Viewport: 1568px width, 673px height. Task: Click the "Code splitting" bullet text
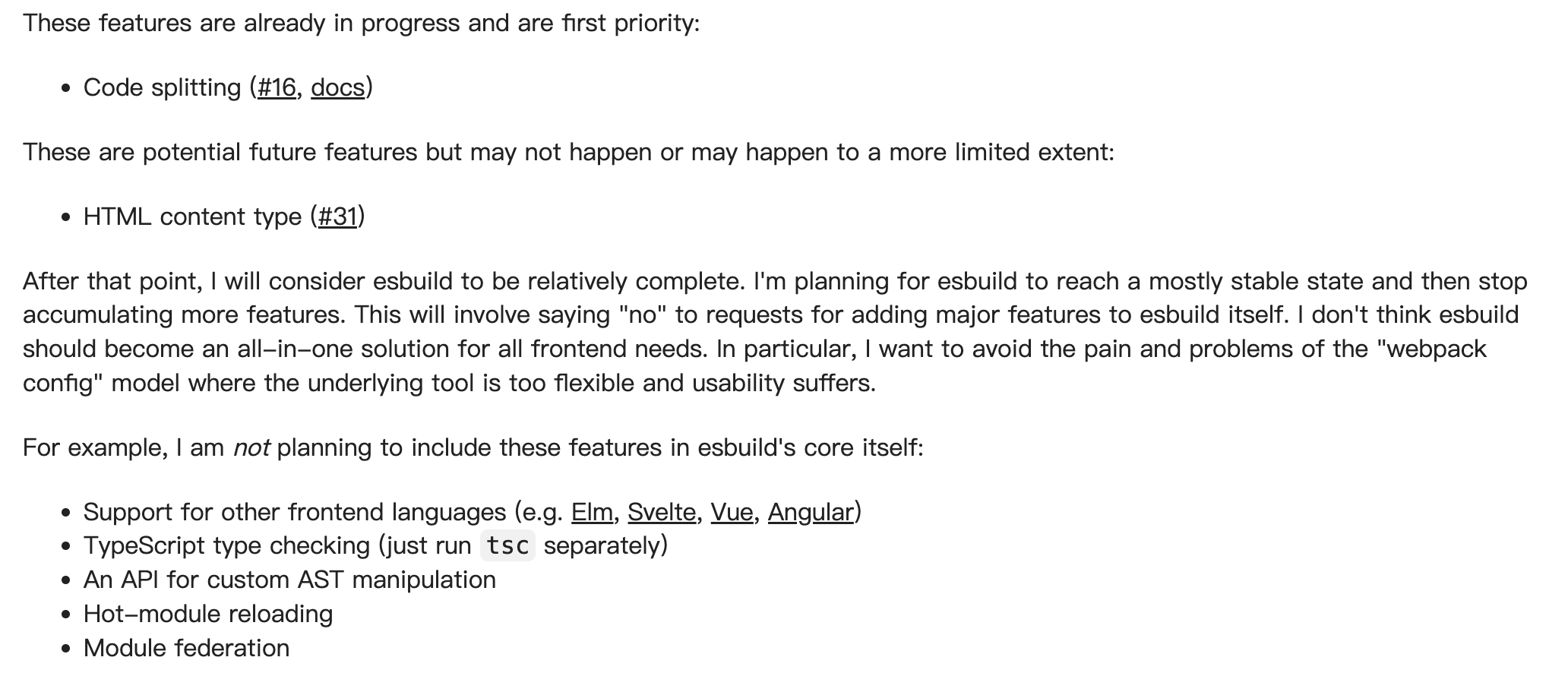162,88
